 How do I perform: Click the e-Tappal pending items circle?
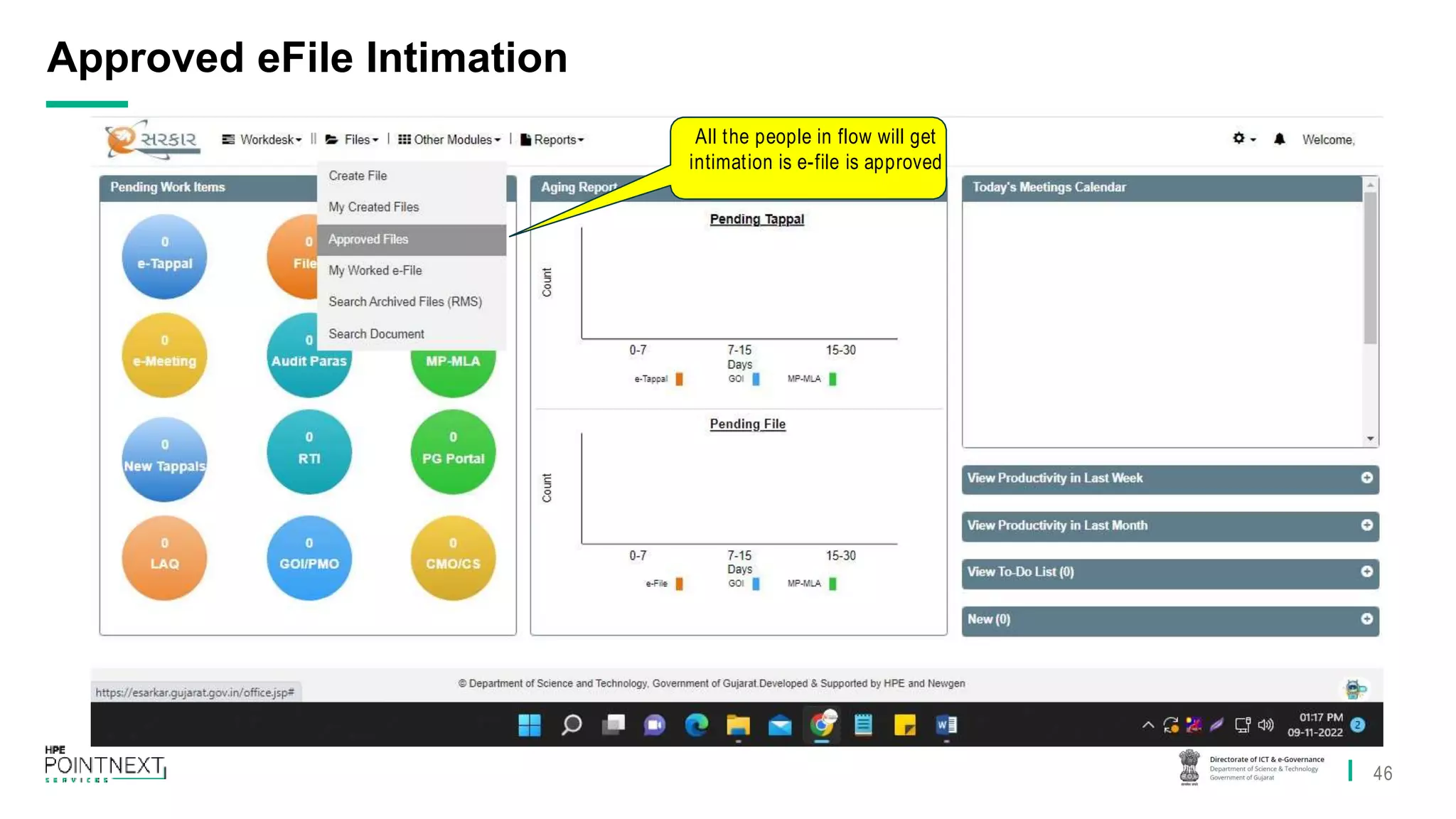pos(164,256)
